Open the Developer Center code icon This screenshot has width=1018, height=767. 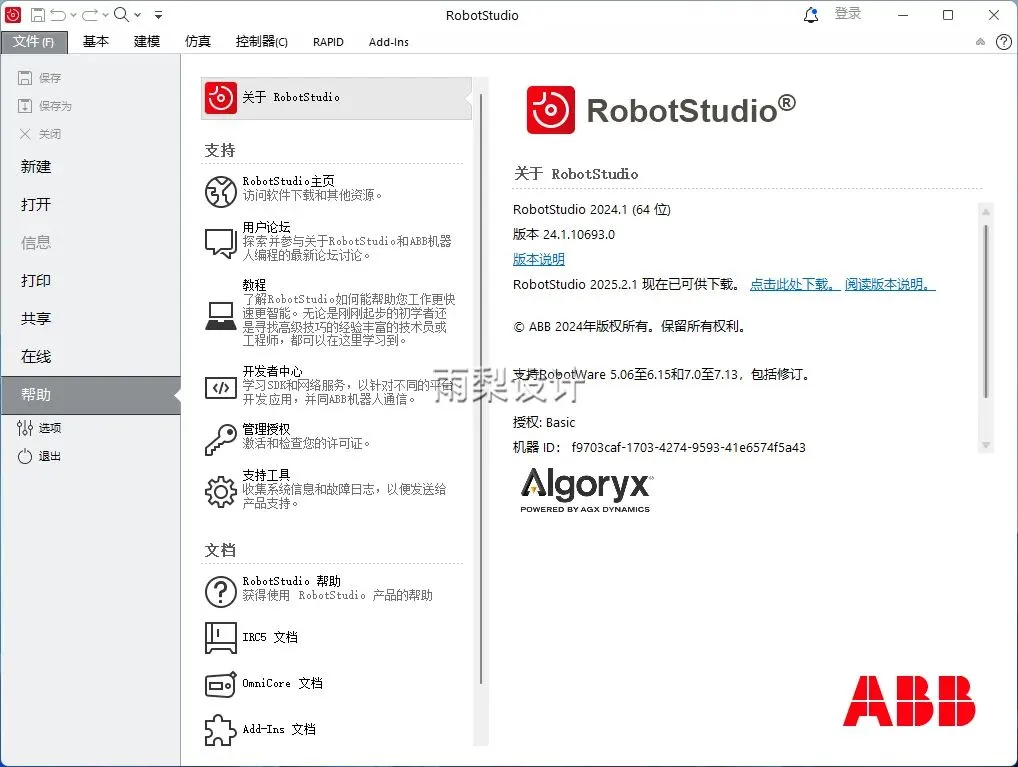click(221, 388)
